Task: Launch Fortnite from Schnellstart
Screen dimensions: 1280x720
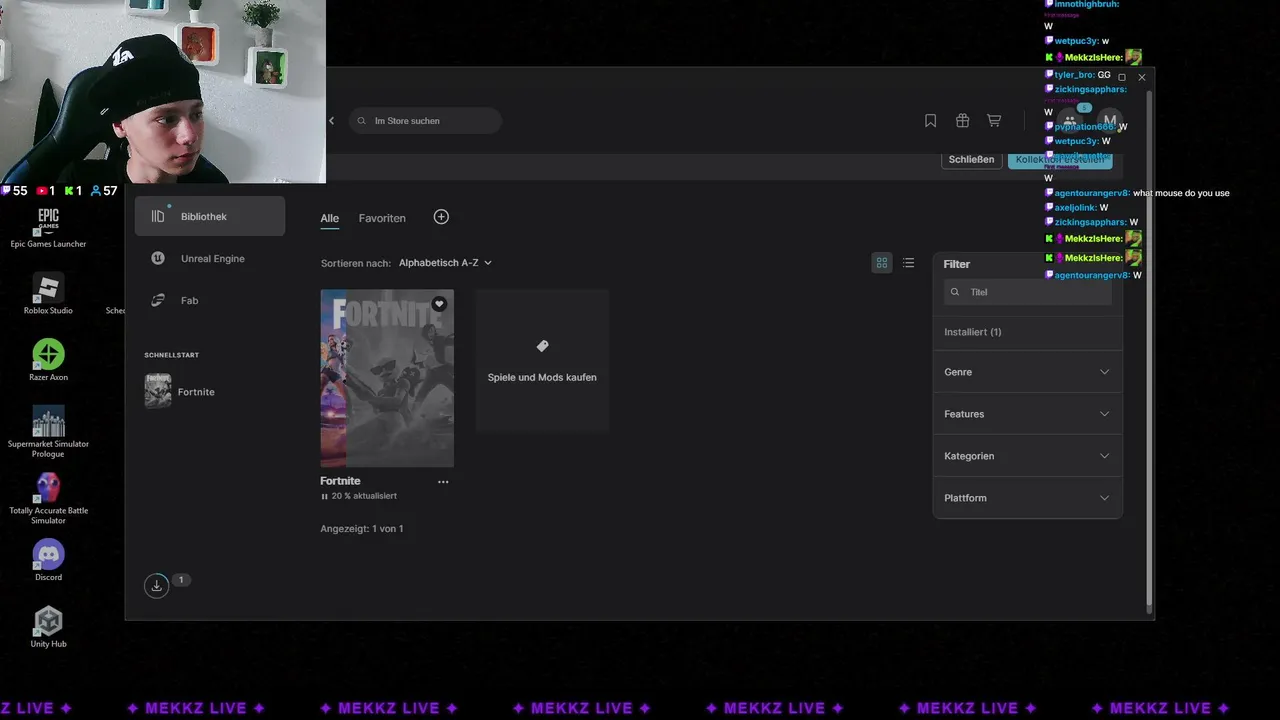Action: point(210,391)
